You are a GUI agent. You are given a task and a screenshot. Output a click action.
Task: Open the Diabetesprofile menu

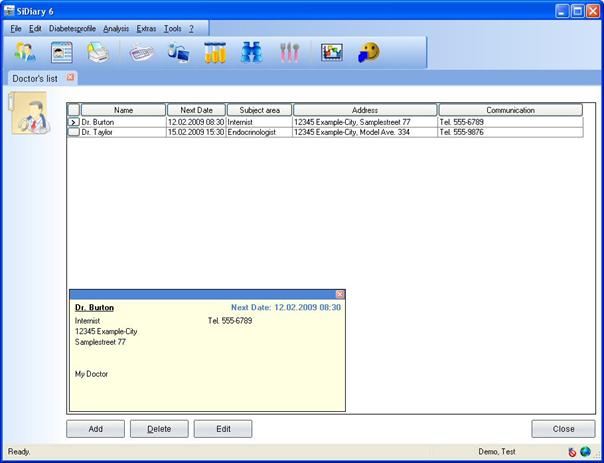tap(72, 29)
